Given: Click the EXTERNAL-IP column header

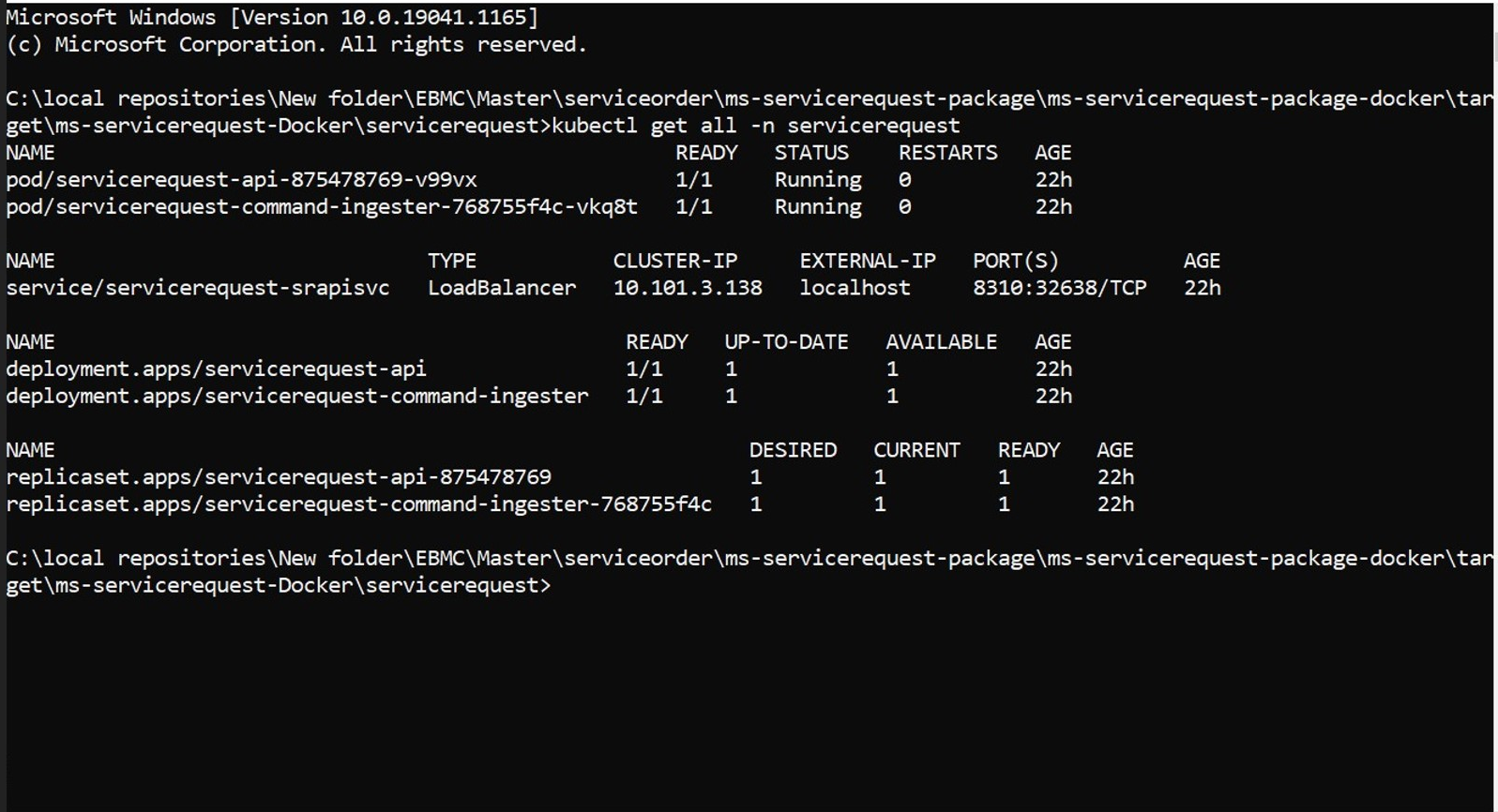Looking at the screenshot, I should coord(868,261).
